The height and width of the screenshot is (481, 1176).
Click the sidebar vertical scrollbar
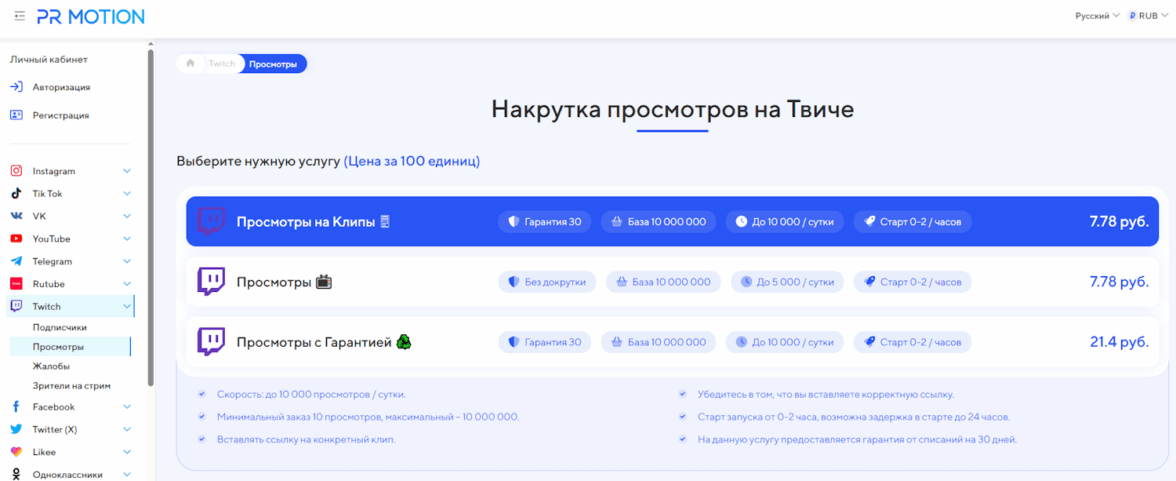point(151,220)
